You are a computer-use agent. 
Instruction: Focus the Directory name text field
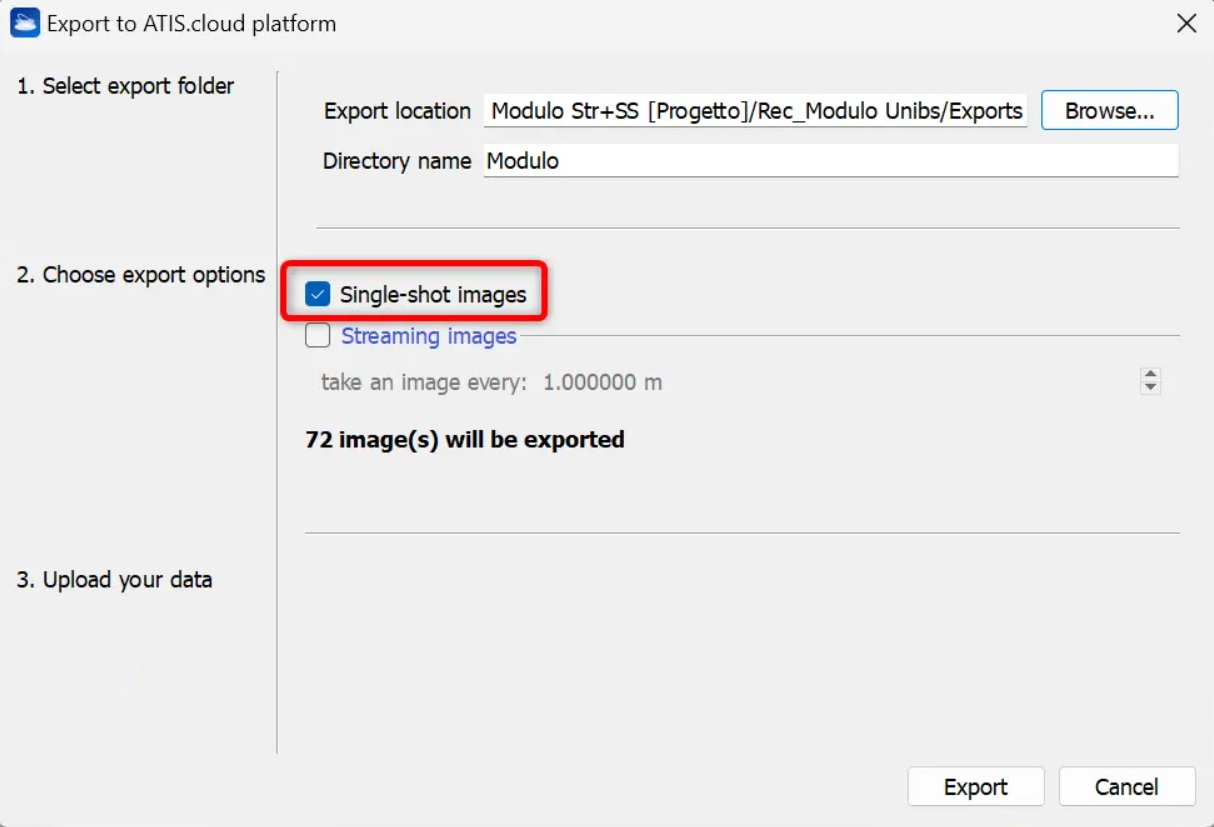[x=830, y=161]
